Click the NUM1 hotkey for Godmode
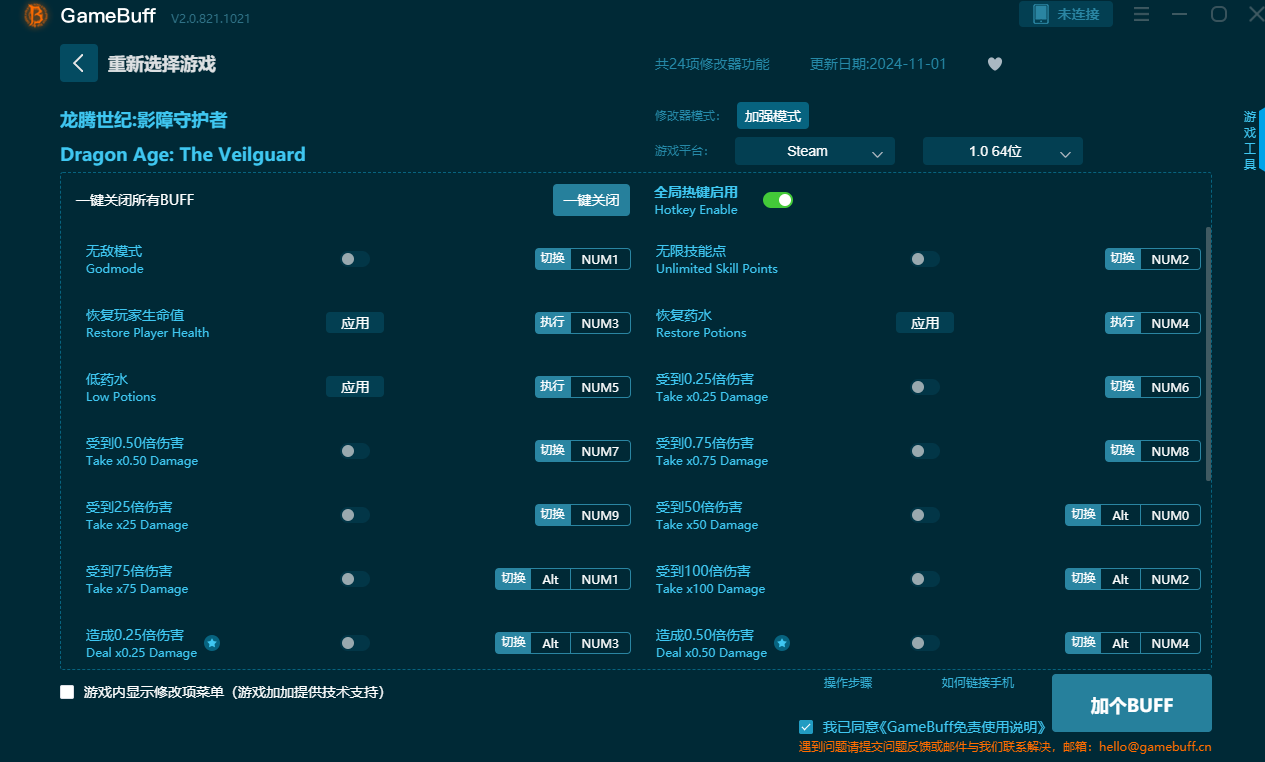Screen dimensions: 1265x762 600,259
